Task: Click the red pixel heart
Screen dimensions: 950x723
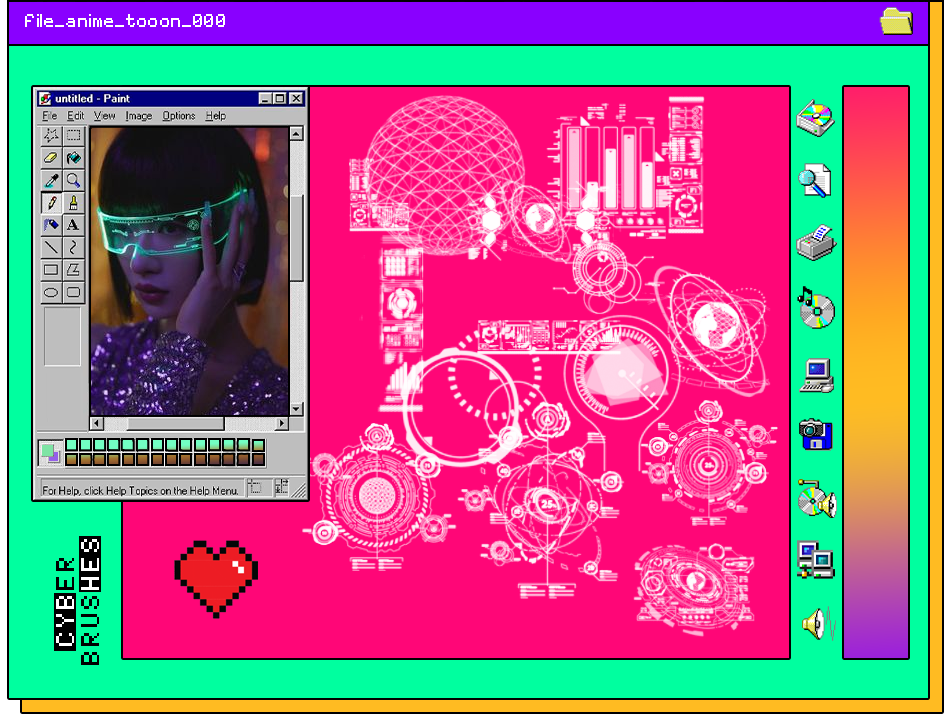Action: 216,578
